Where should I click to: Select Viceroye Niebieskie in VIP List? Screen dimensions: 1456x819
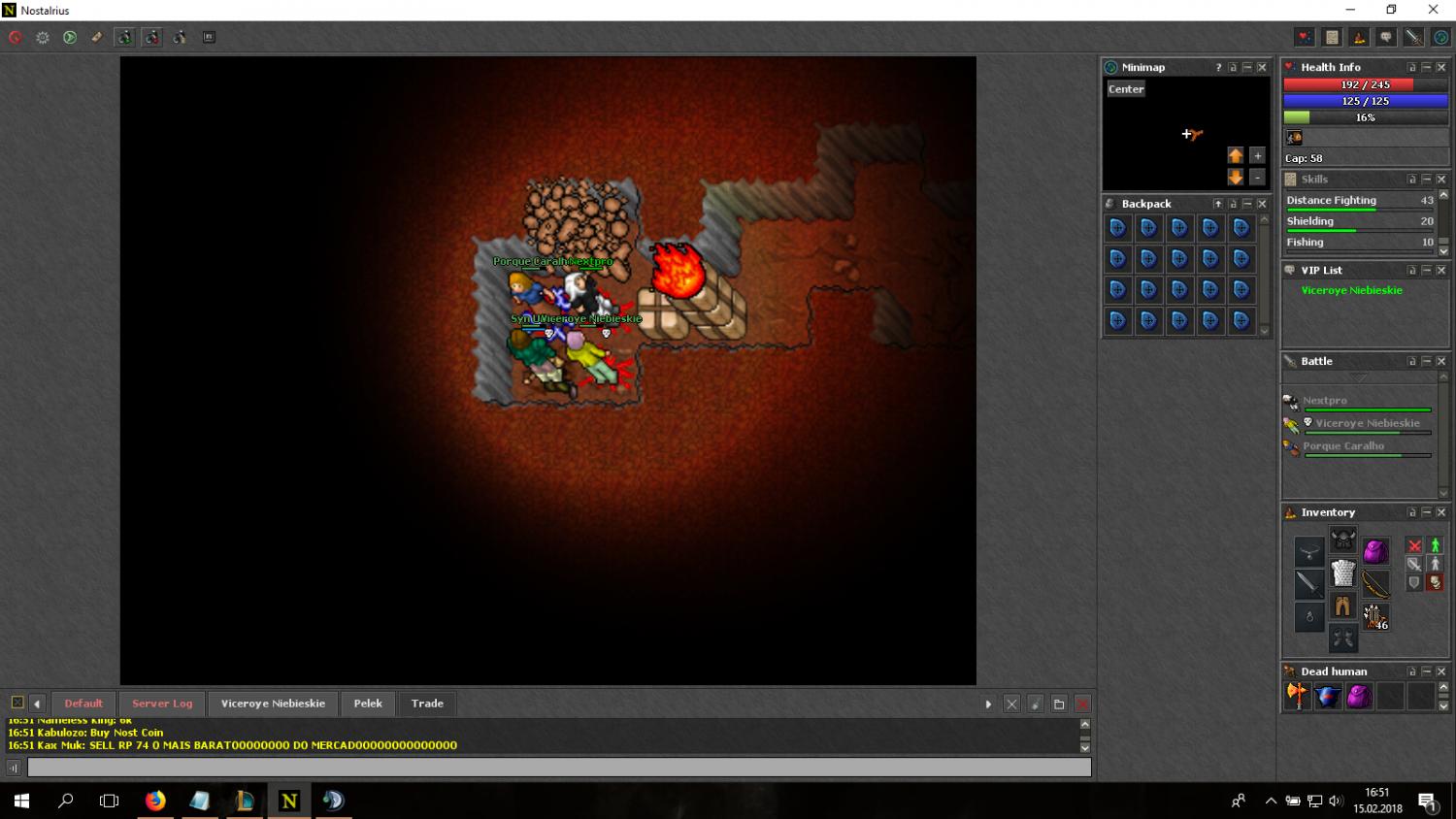[1351, 290]
